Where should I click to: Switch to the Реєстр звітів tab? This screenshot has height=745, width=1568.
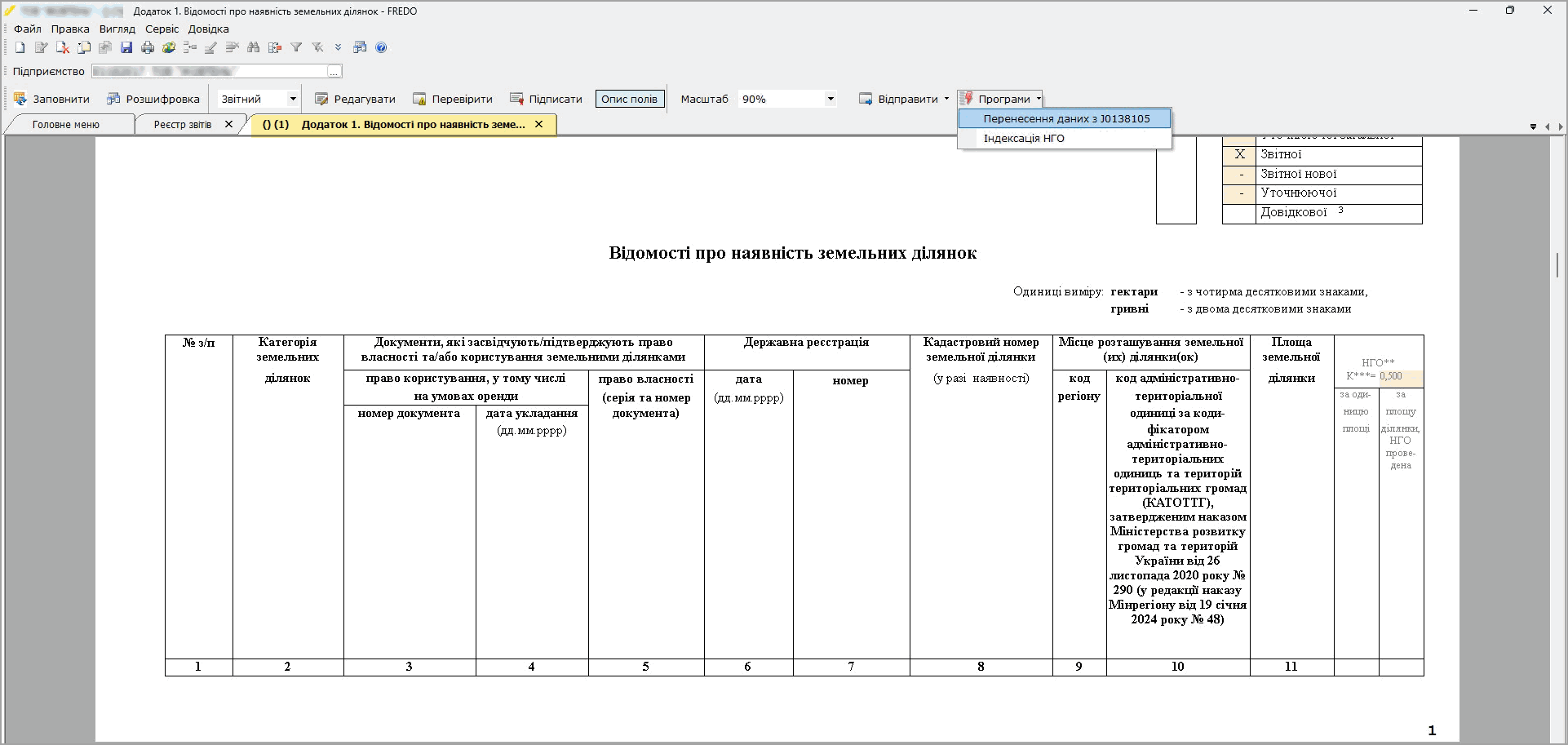pos(183,125)
